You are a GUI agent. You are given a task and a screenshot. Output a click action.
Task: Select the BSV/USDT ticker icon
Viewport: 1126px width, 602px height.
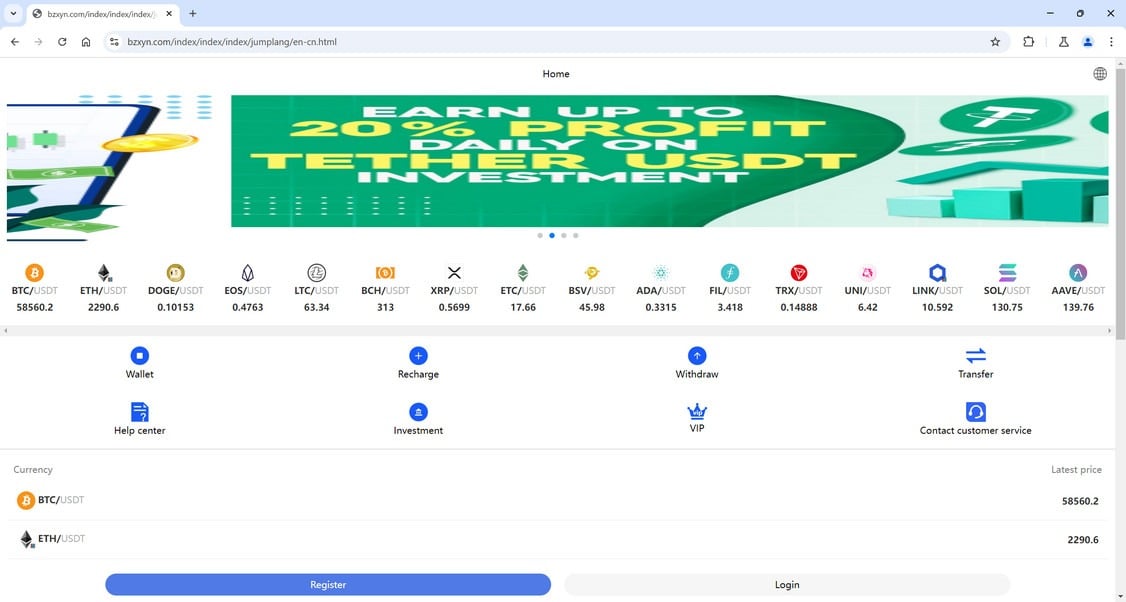(592, 273)
